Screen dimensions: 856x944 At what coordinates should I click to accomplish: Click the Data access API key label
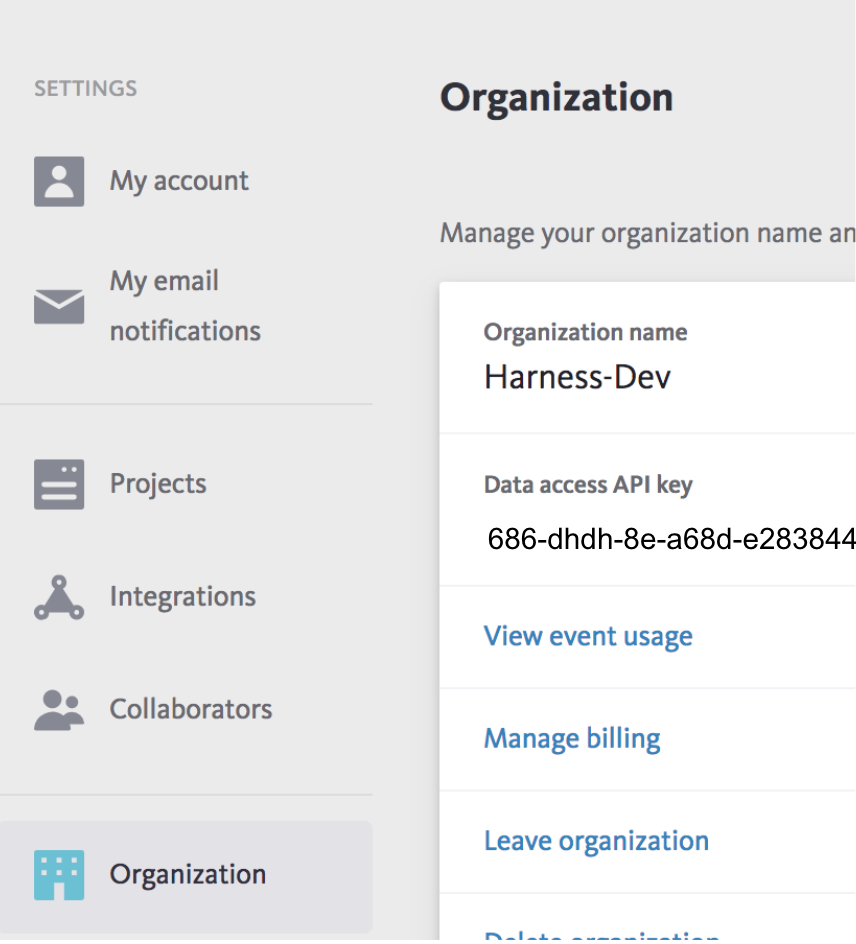(x=588, y=485)
